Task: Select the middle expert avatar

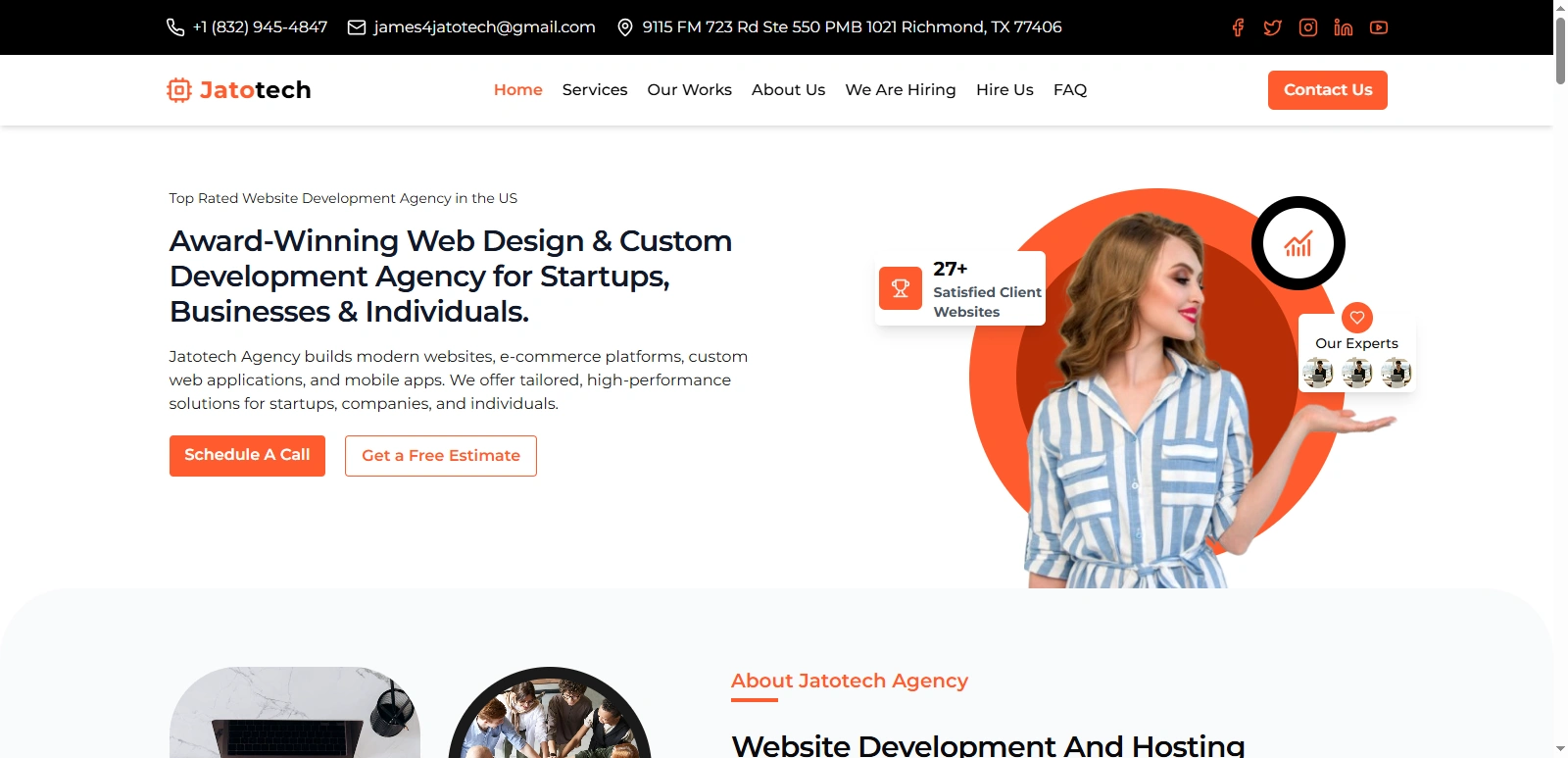Action: pyautogui.click(x=1357, y=373)
